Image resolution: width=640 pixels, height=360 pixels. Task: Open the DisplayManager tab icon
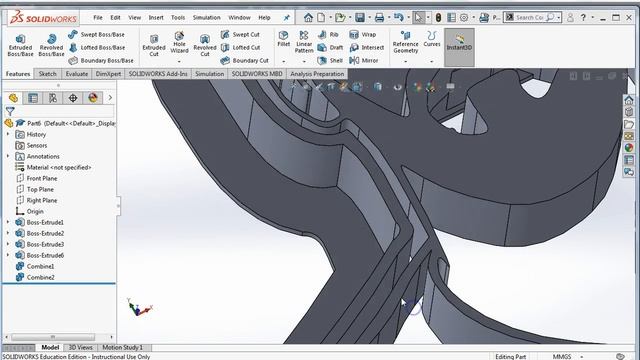(x=93, y=98)
